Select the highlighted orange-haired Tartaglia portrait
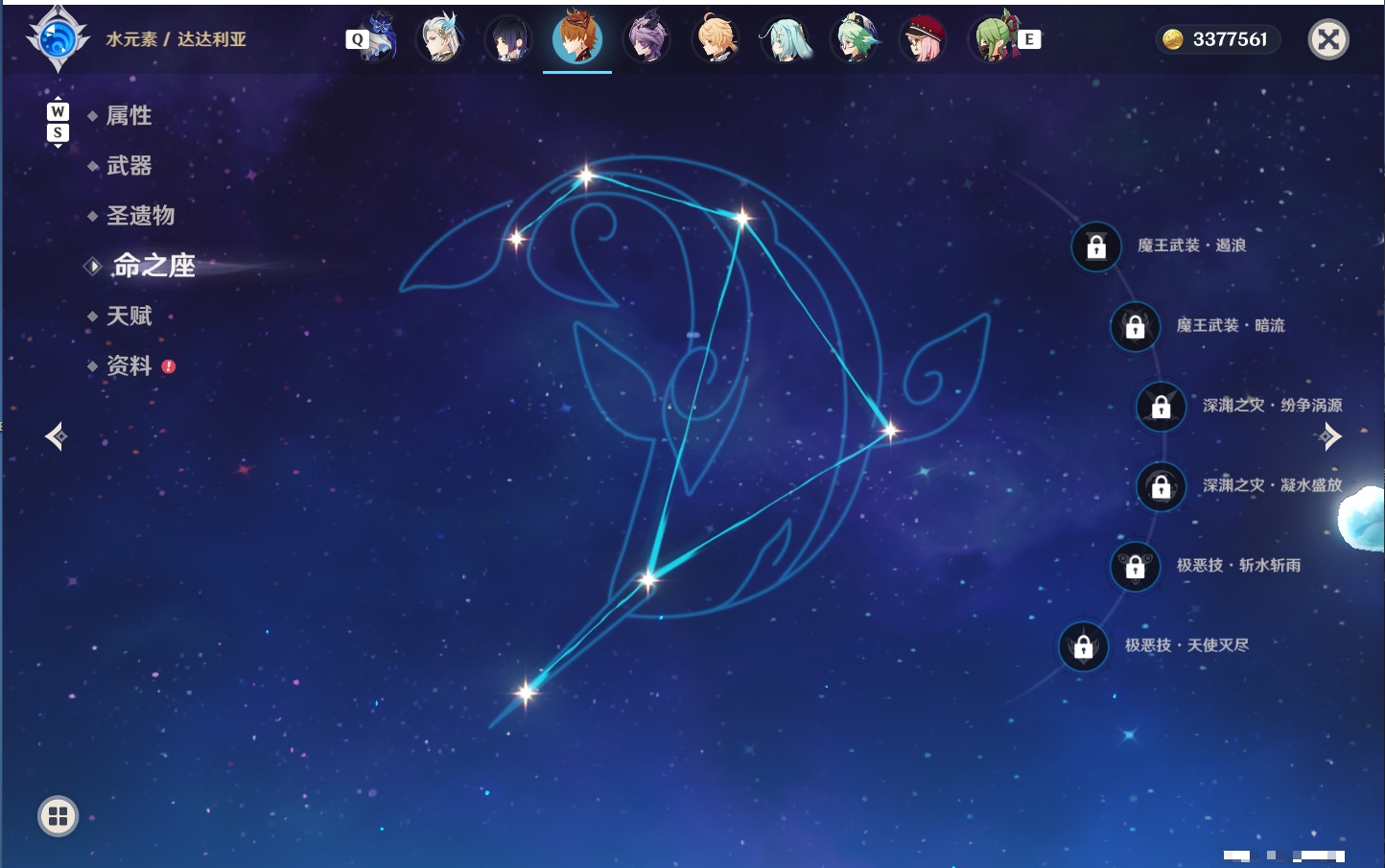 (577, 38)
